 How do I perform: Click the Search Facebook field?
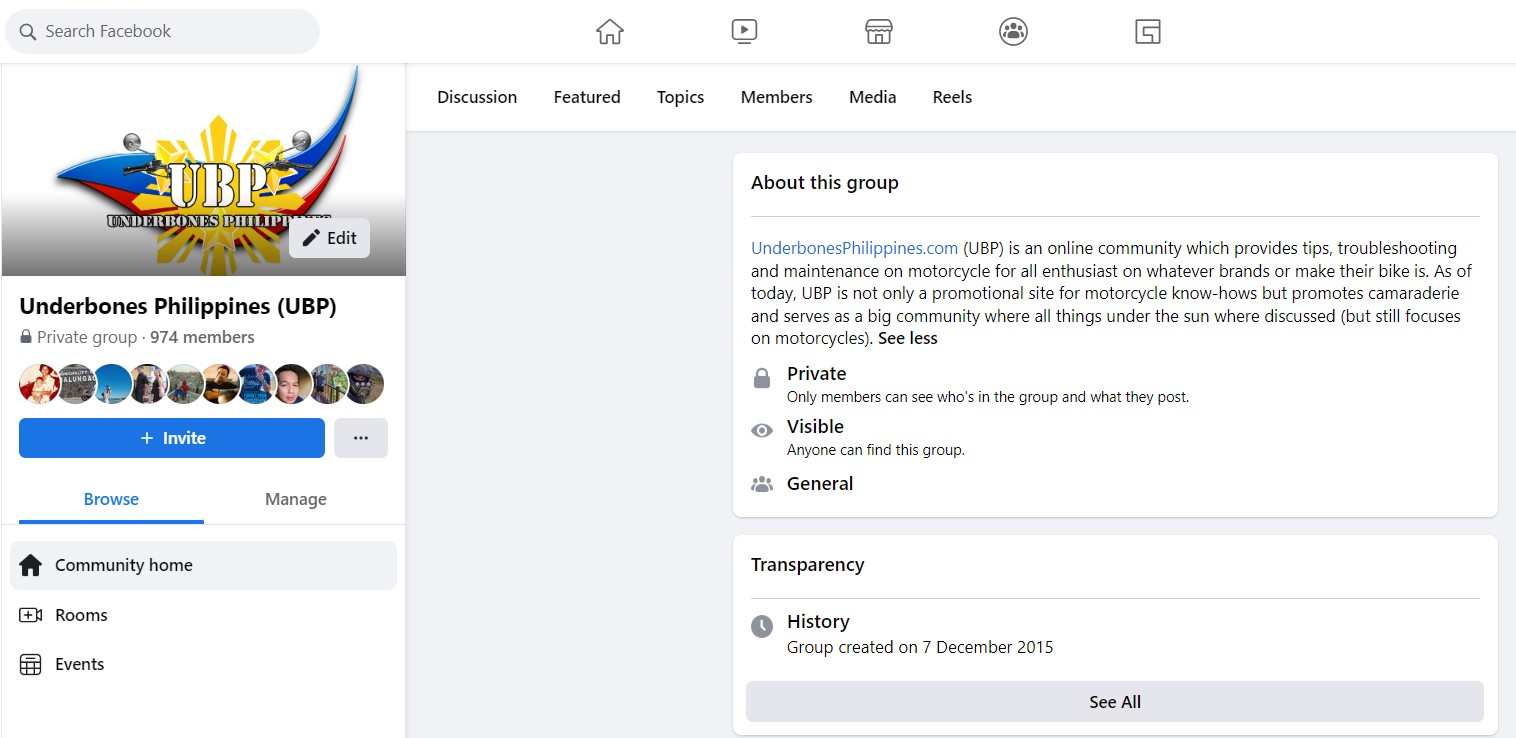pos(163,31)
